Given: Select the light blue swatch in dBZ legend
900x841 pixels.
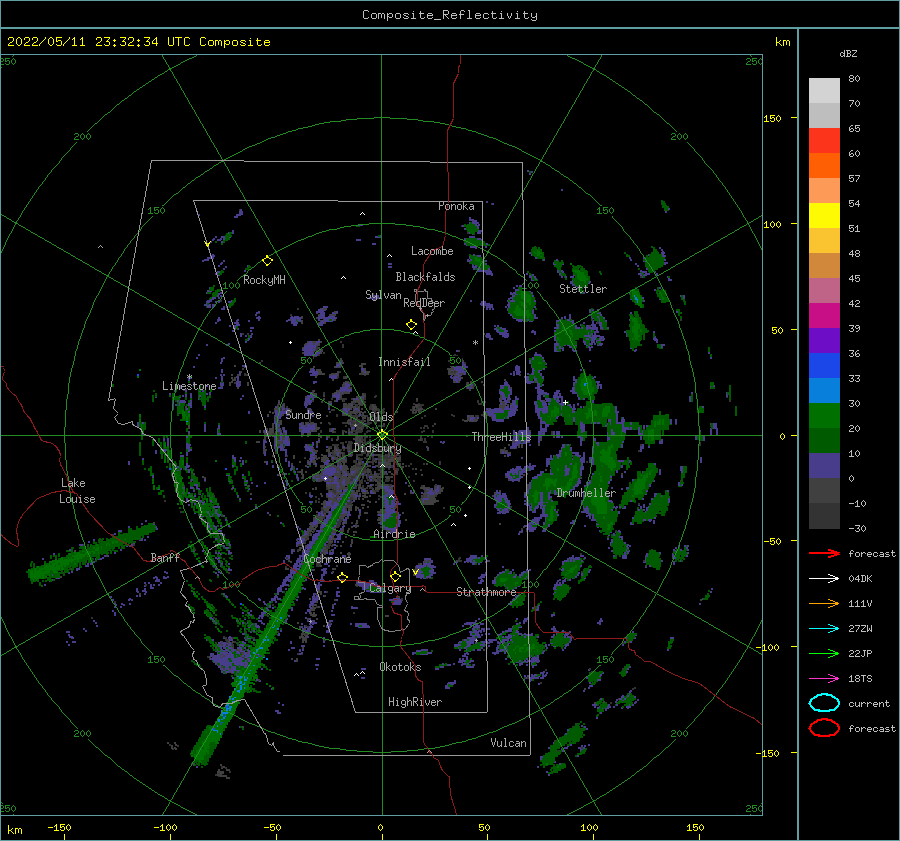Looking at the screenshot, I should [824, 390].
